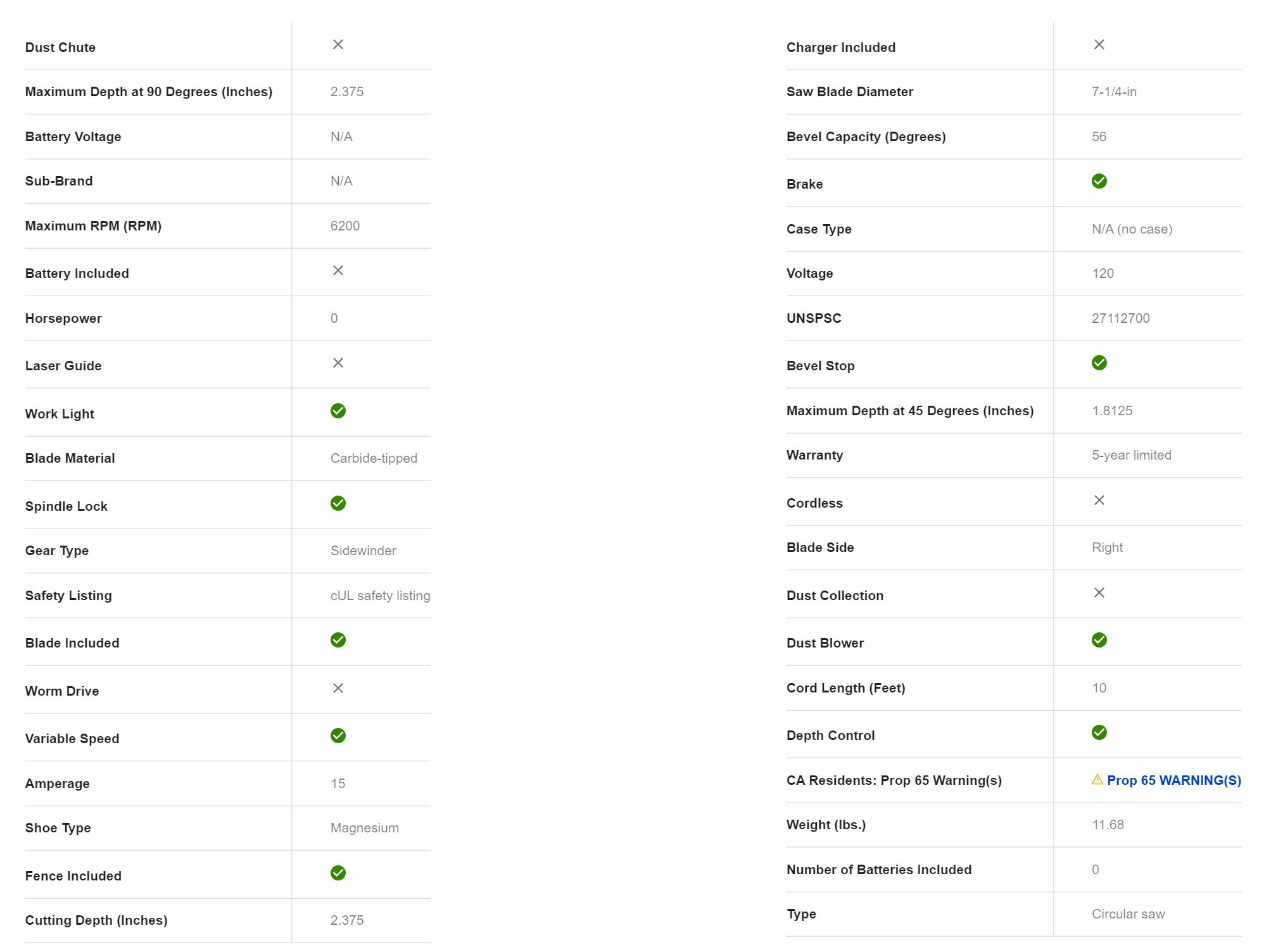Click the Variable Speed checkmark icon
Viewport: 1264px width, 952px height.
point(338,736)
